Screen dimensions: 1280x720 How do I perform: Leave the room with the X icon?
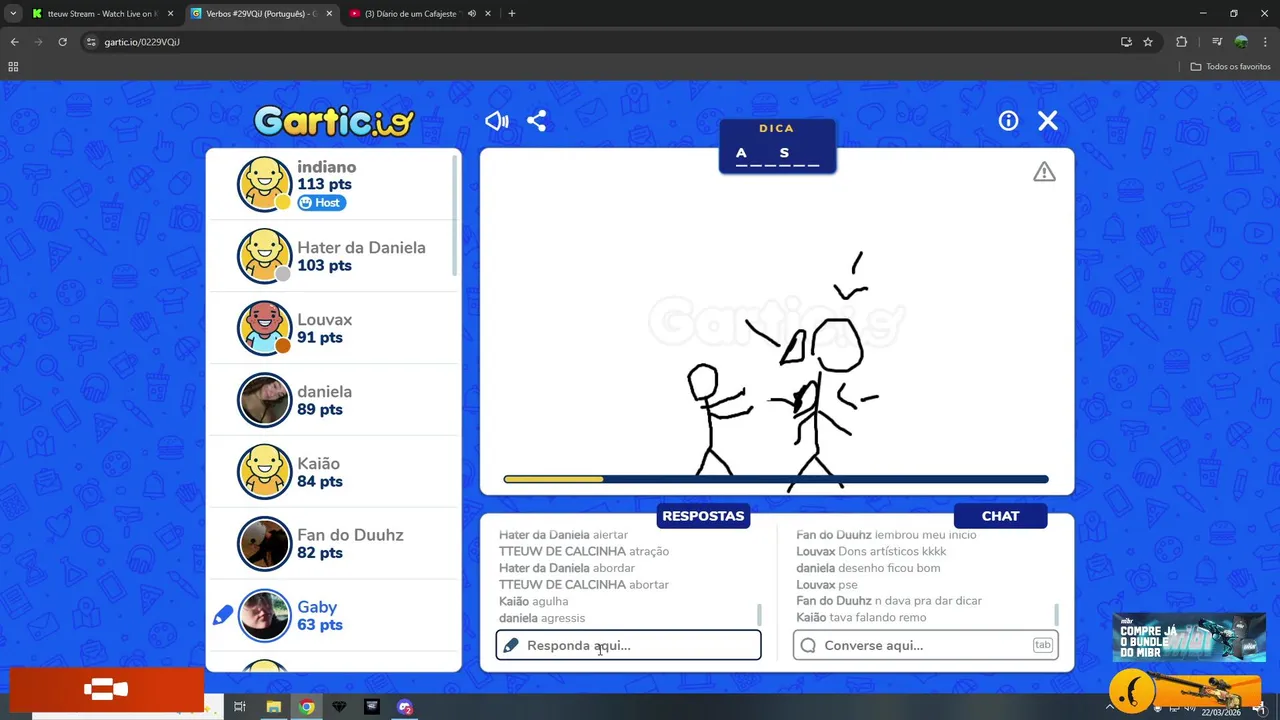[x=1047, y=121]
